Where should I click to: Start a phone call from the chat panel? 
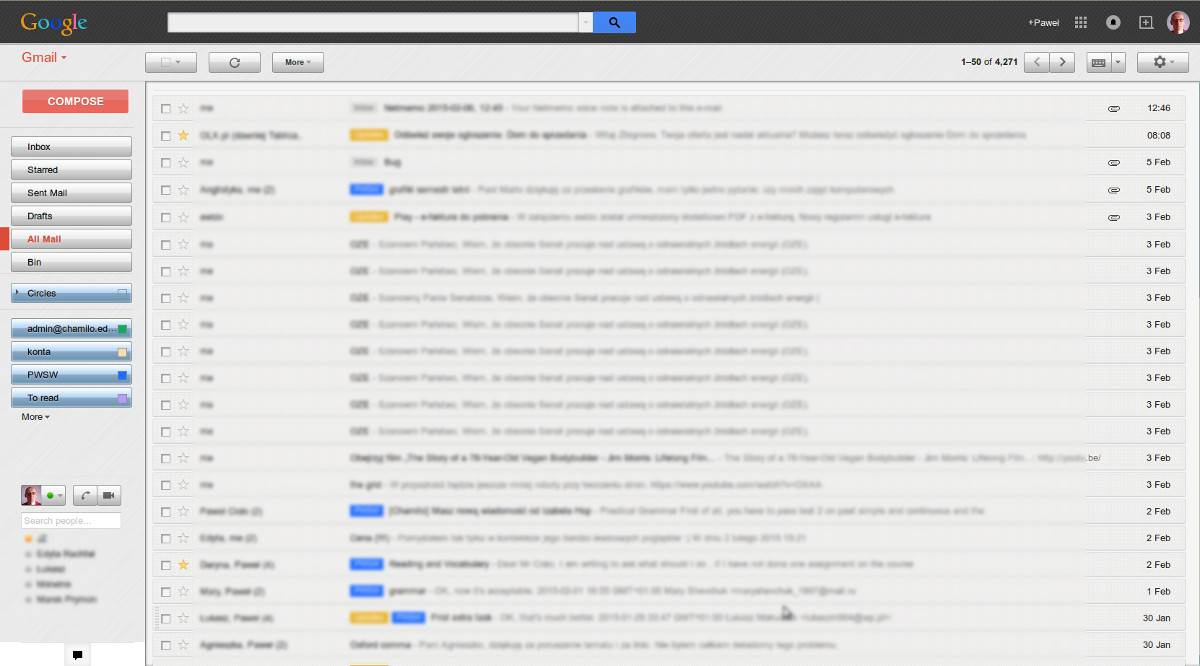pyautogui.click(x=84, y=494)
